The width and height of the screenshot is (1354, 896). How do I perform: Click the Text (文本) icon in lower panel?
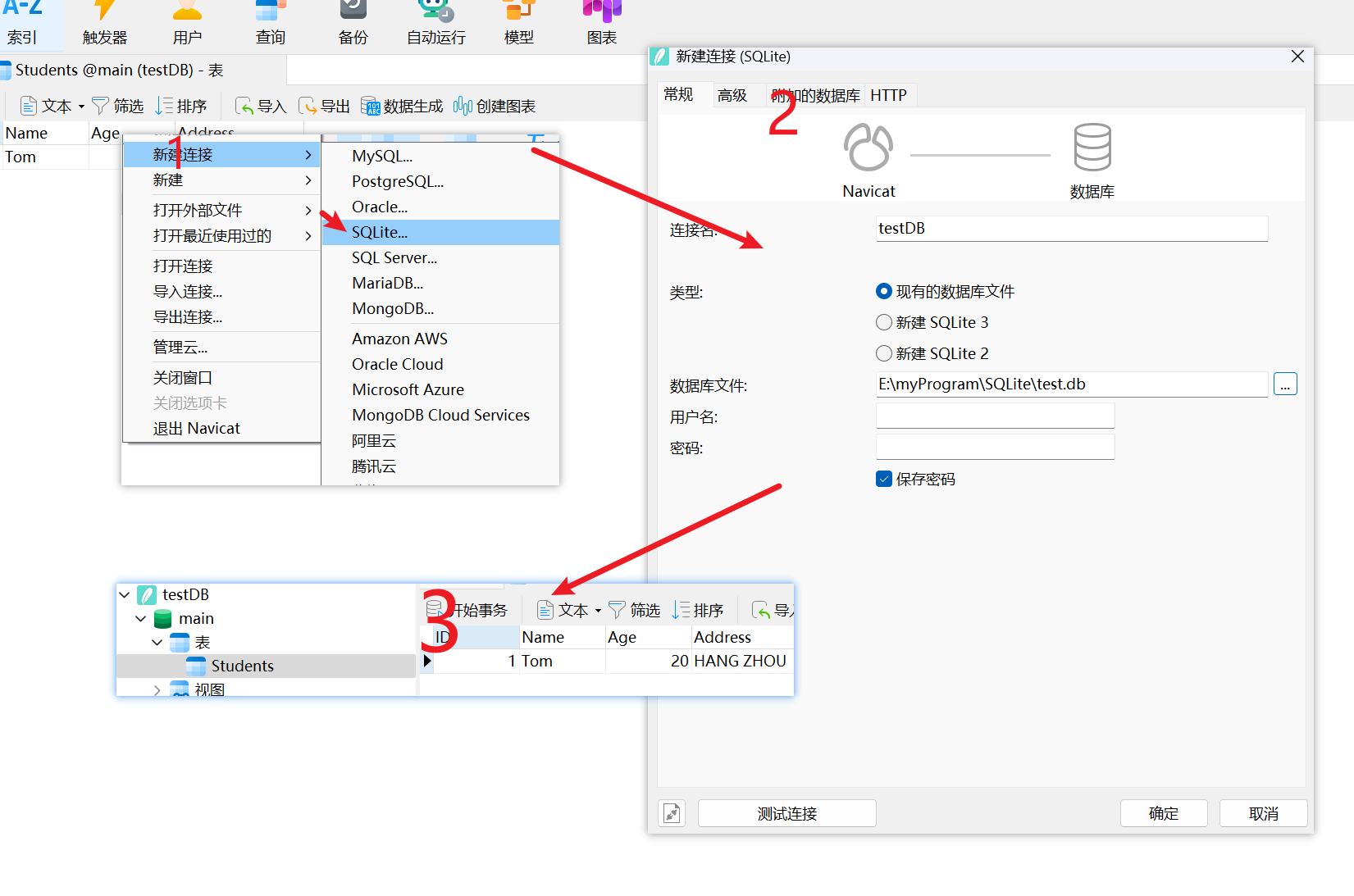coord(545,610)
